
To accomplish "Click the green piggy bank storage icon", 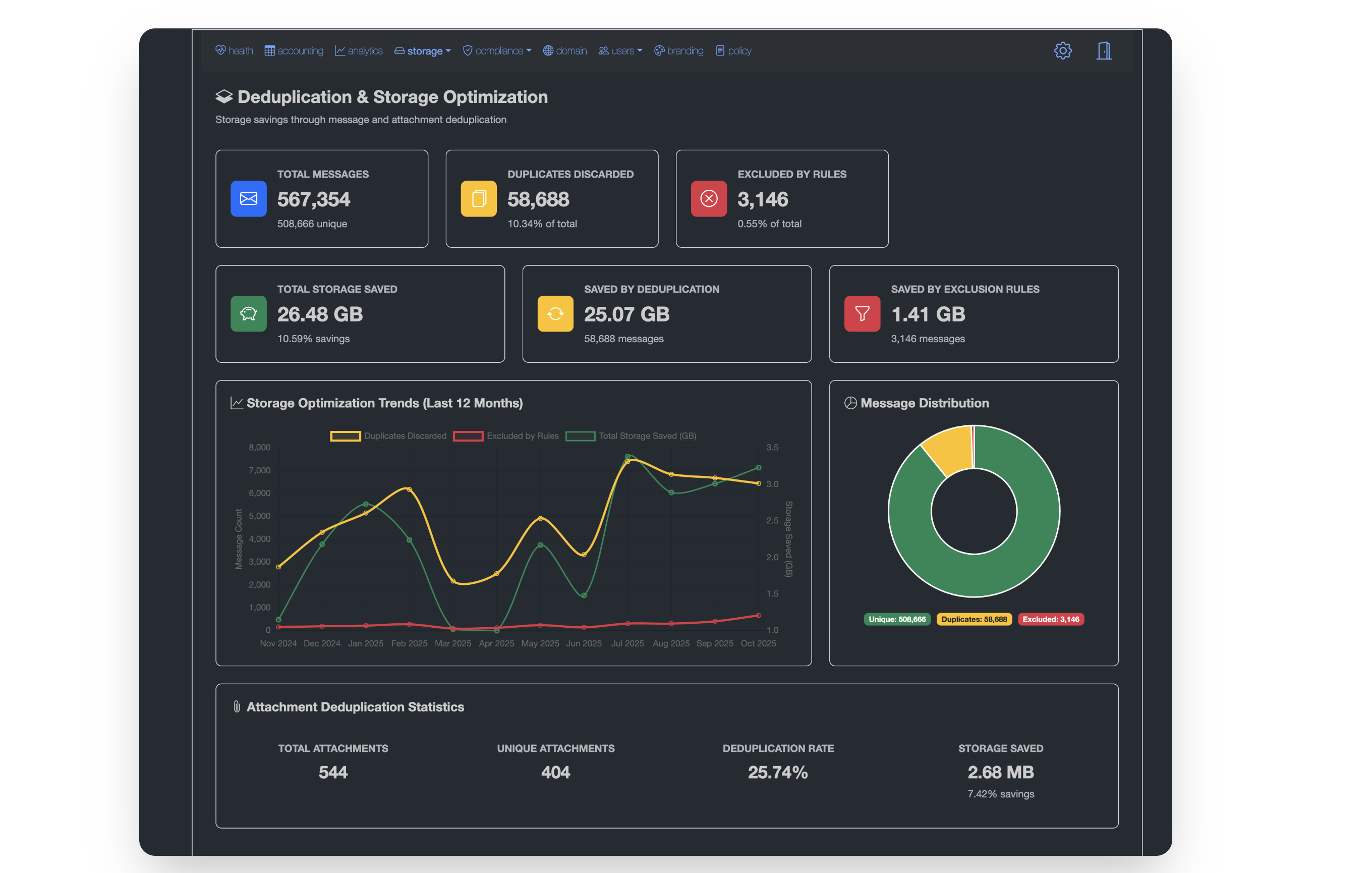I will coord(248,314).
